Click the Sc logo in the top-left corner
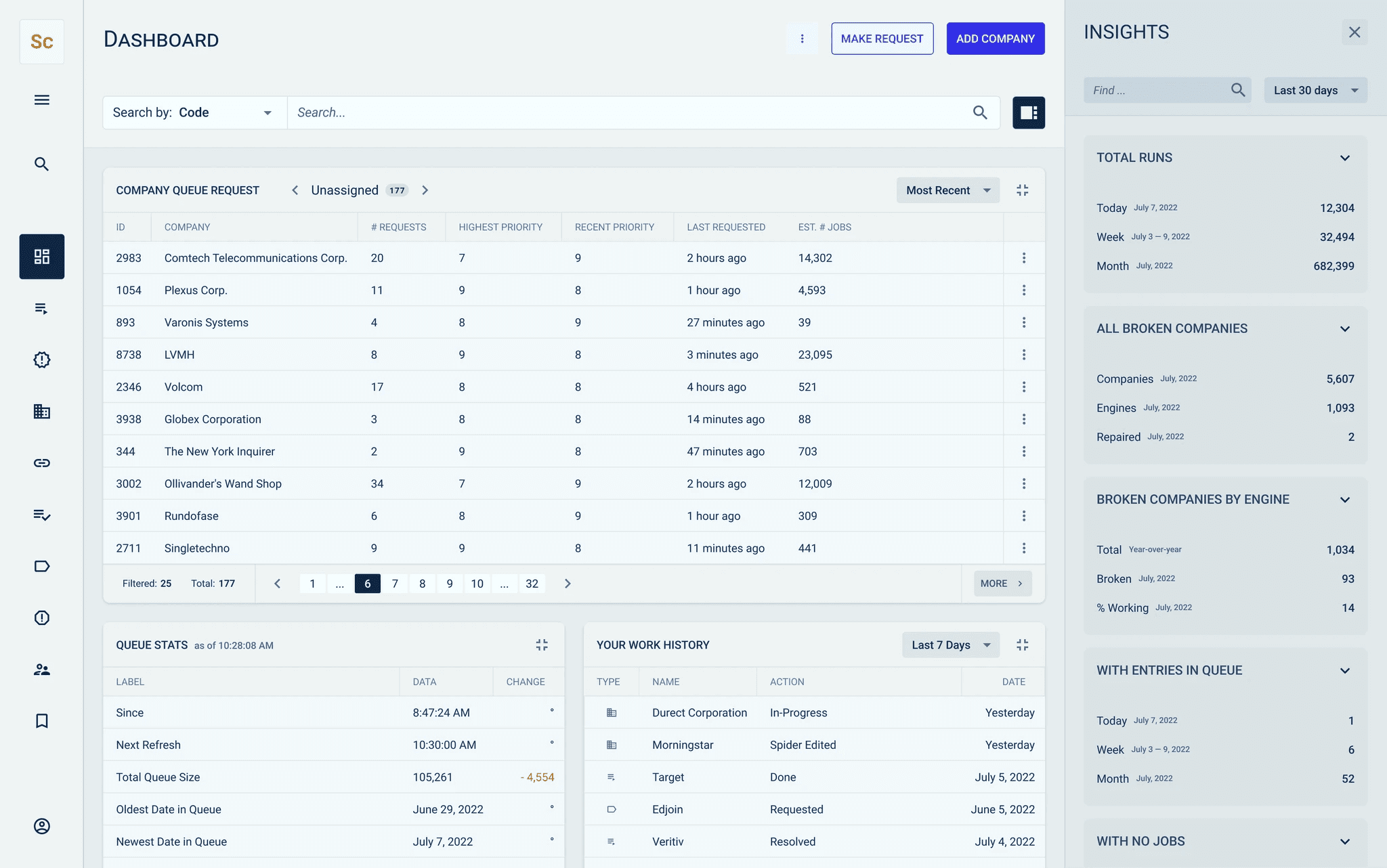The width and height of the screenshot is (1387, 868). (x=42, y=42)
